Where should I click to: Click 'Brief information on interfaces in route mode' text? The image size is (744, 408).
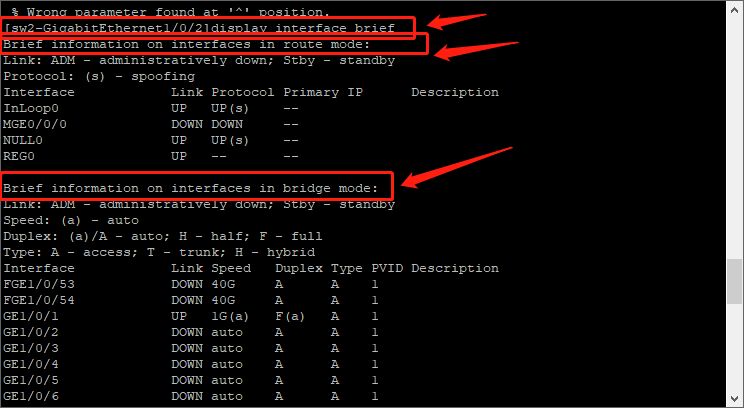pos(186,45)
